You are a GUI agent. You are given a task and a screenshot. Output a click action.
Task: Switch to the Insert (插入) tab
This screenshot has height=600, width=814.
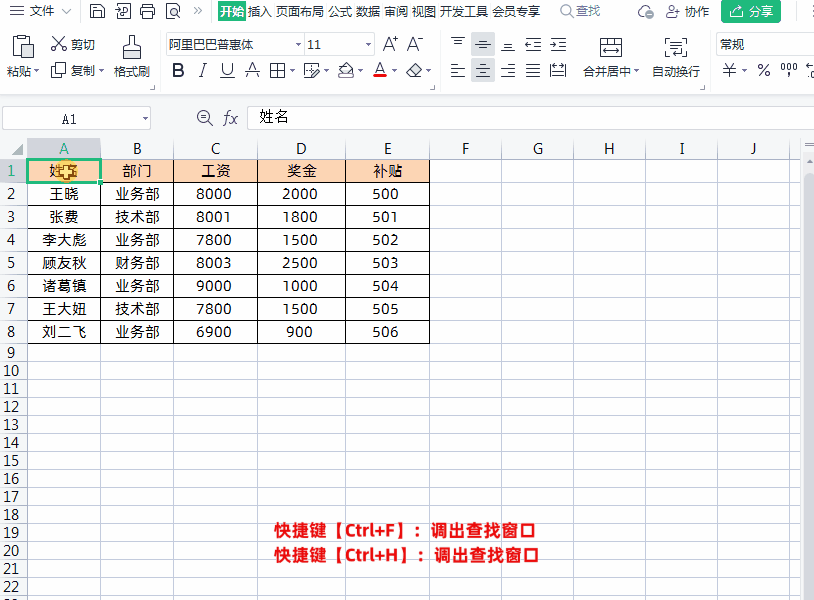point(260,11)
